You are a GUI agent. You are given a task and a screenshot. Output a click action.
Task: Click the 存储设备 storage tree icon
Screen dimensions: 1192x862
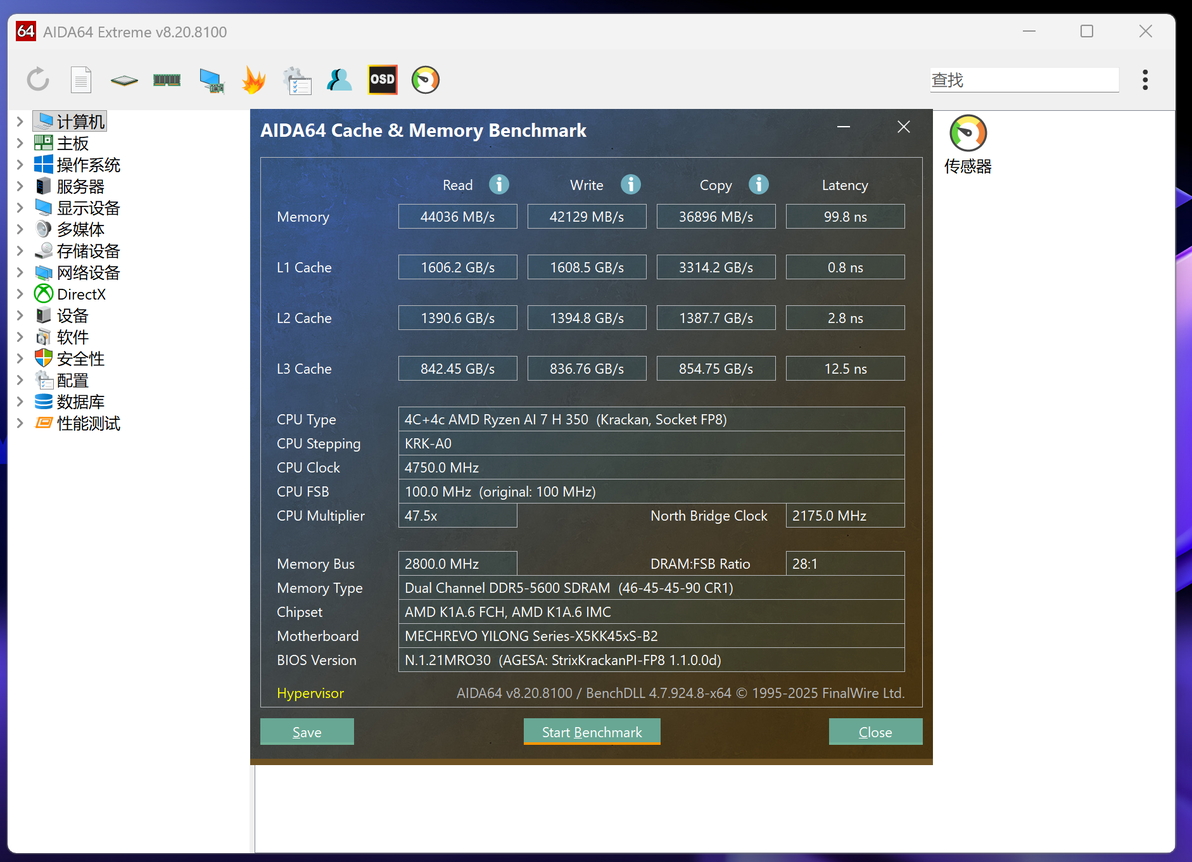click(43, 250)
